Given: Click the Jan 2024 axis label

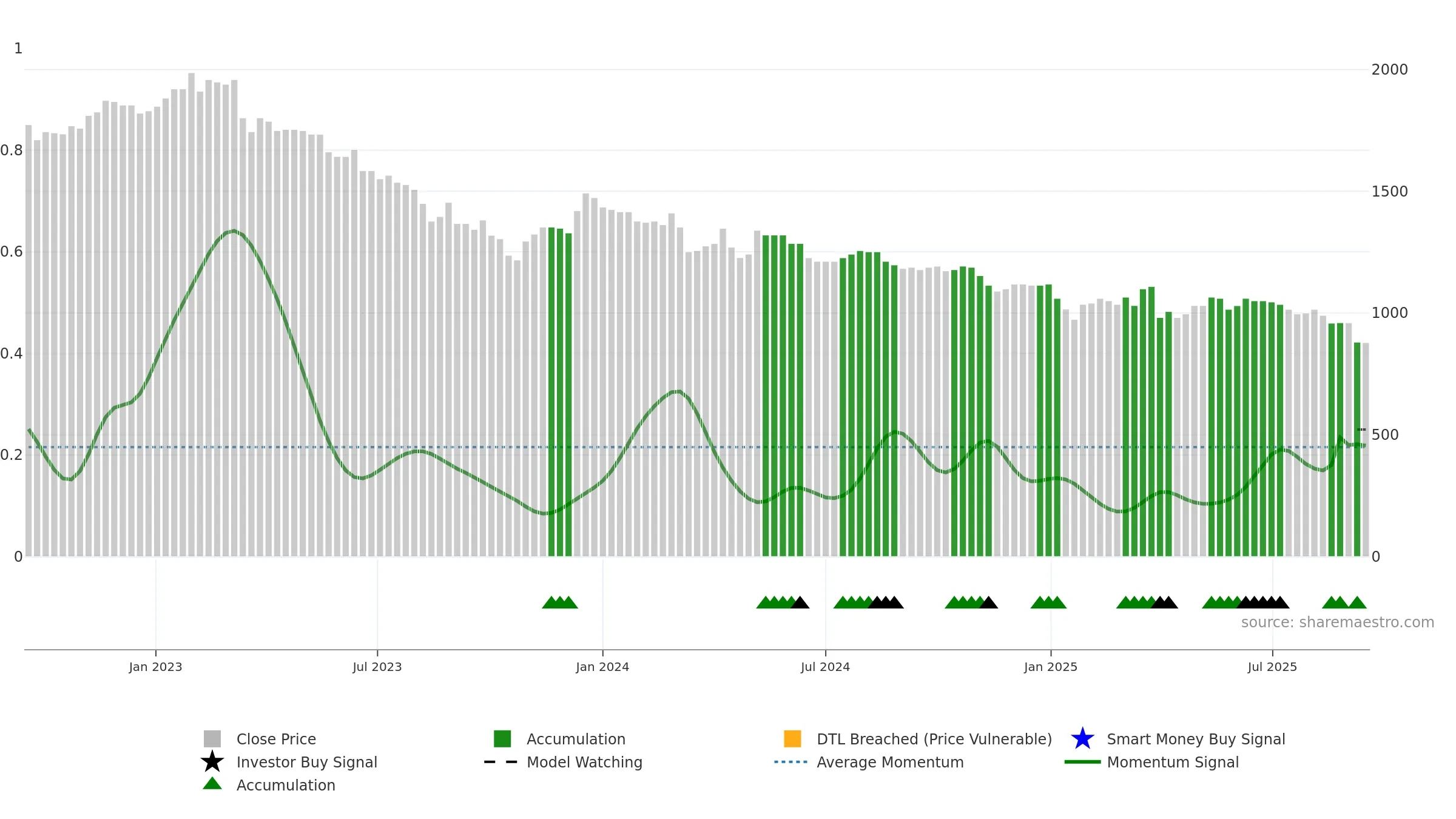Looking at the screenshot, I should (602, 667).
